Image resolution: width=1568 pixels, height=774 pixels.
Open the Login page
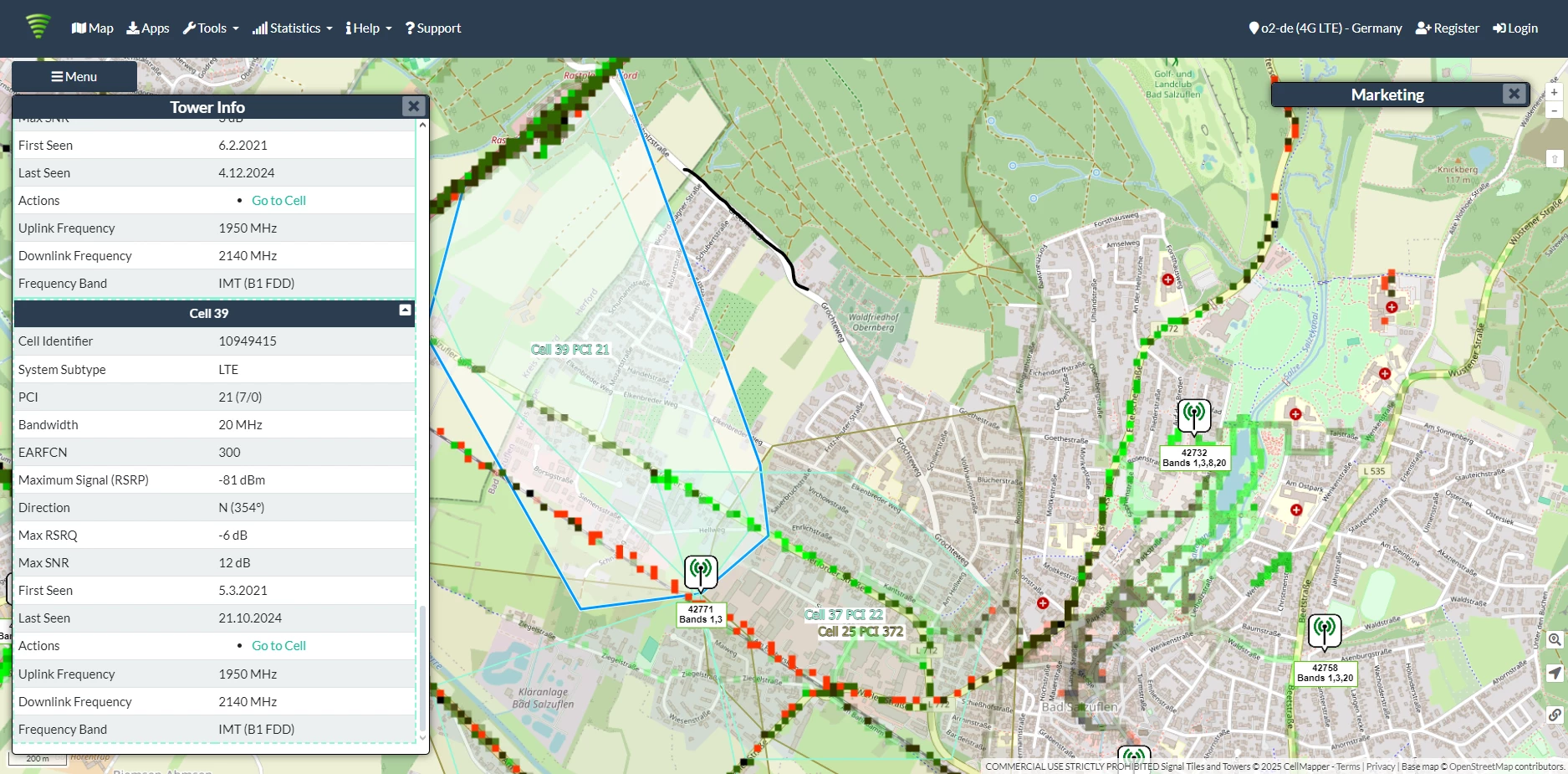click(1515, 28)
